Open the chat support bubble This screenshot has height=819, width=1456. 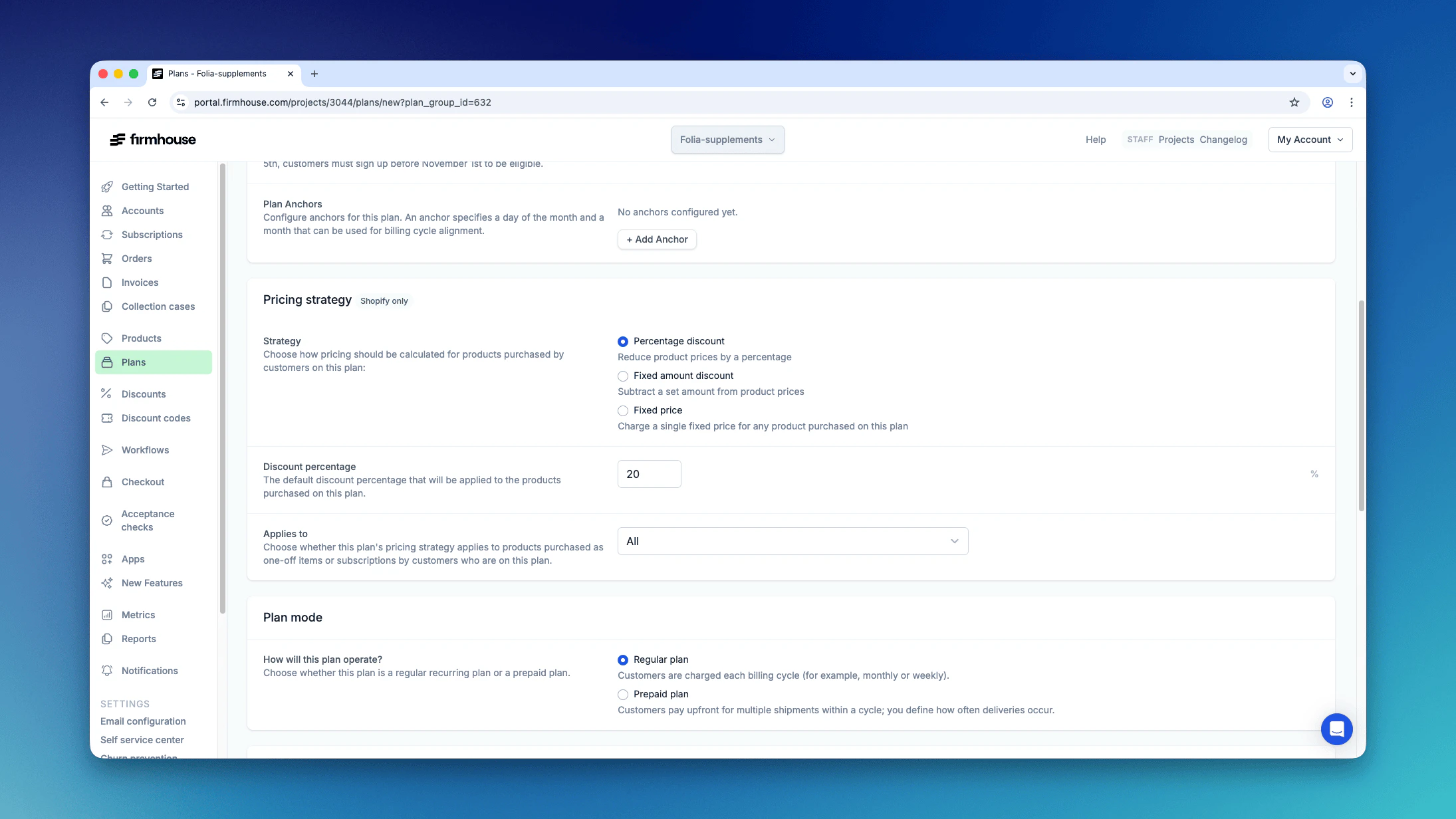pyautogui.click(x=1336, y=729)
